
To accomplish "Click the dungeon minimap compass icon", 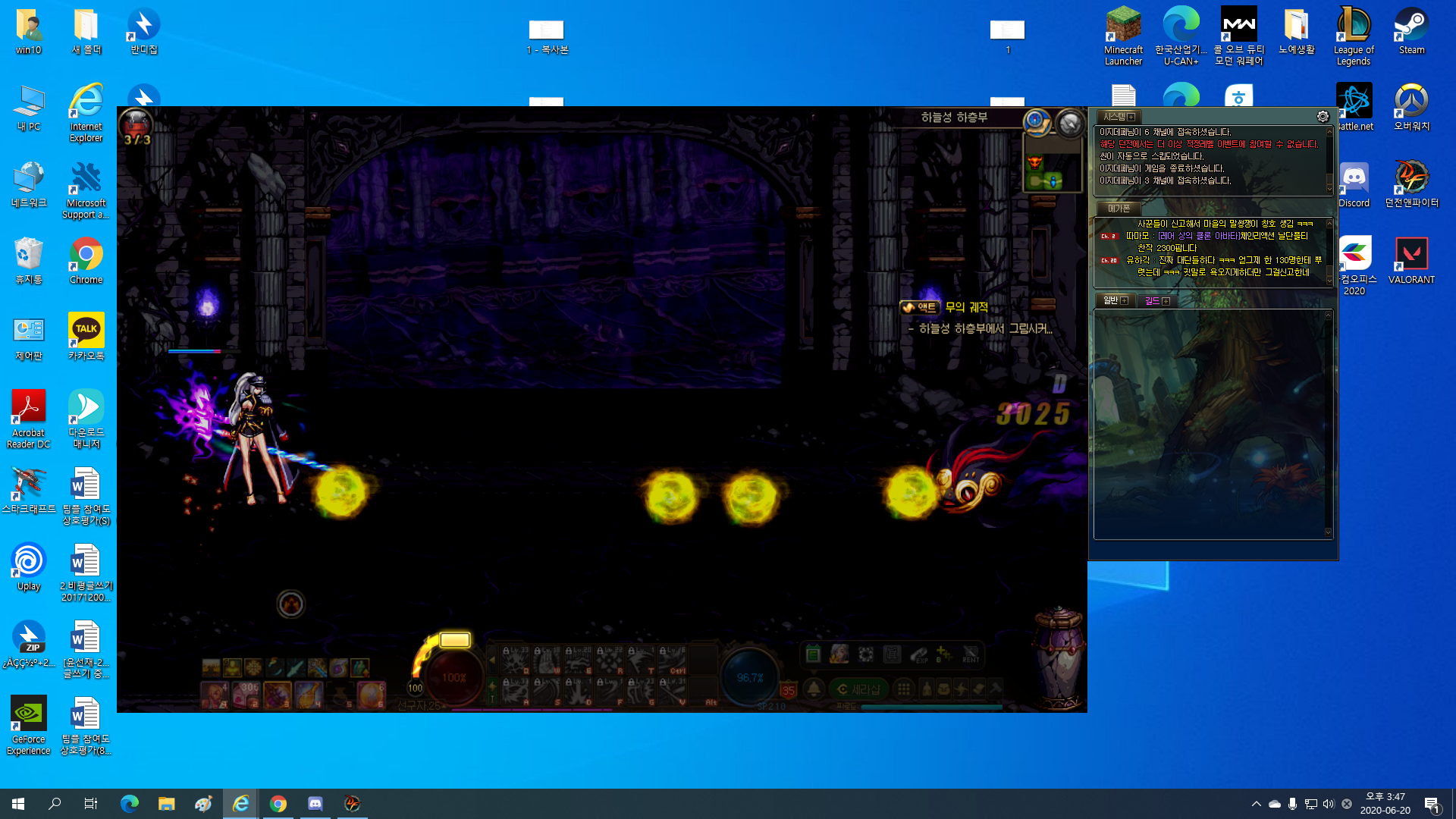I will (x=1036, y=121).
